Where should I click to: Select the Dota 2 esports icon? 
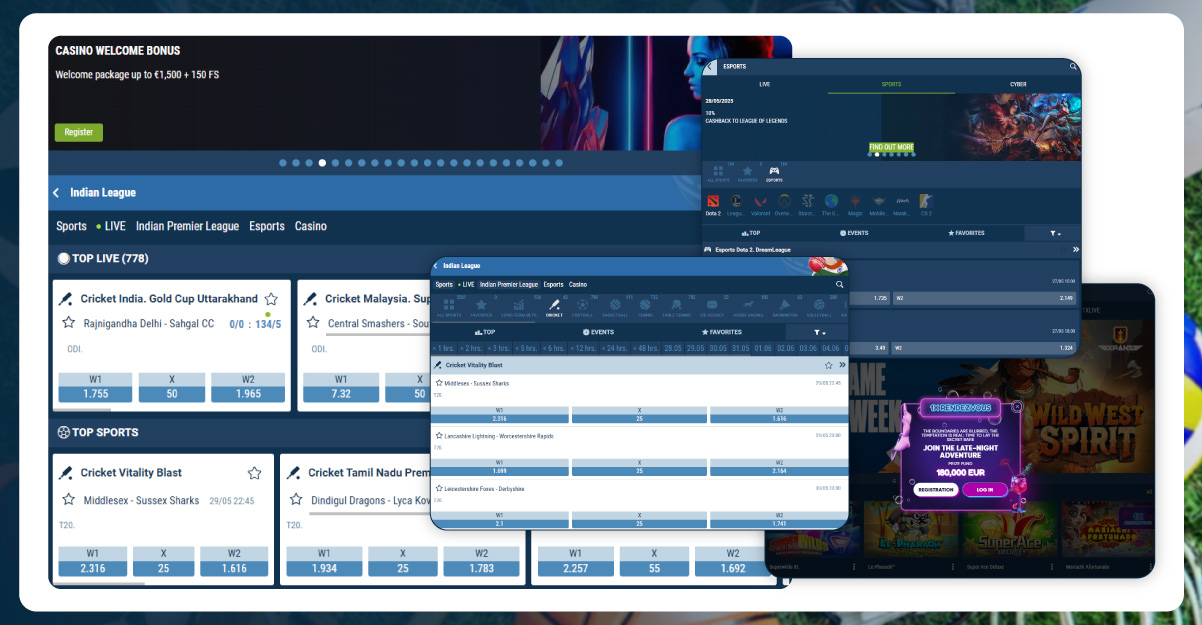(713, 201)
